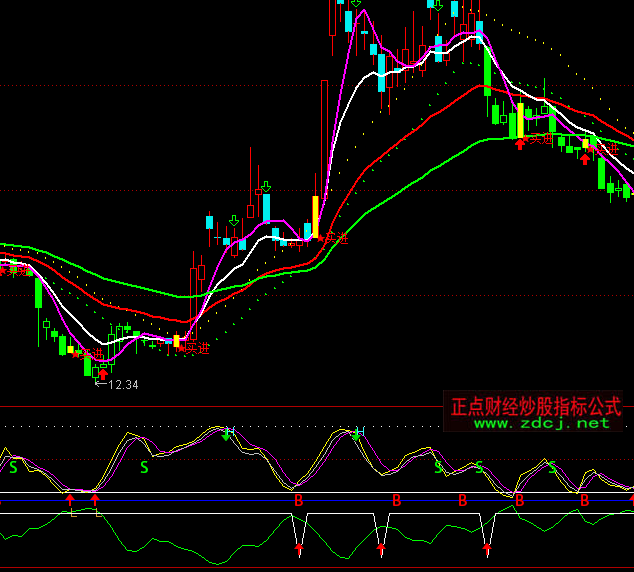634x572 pixels.
Task: Click the leftmost green S marker in the oscillator
Action: 13,467
